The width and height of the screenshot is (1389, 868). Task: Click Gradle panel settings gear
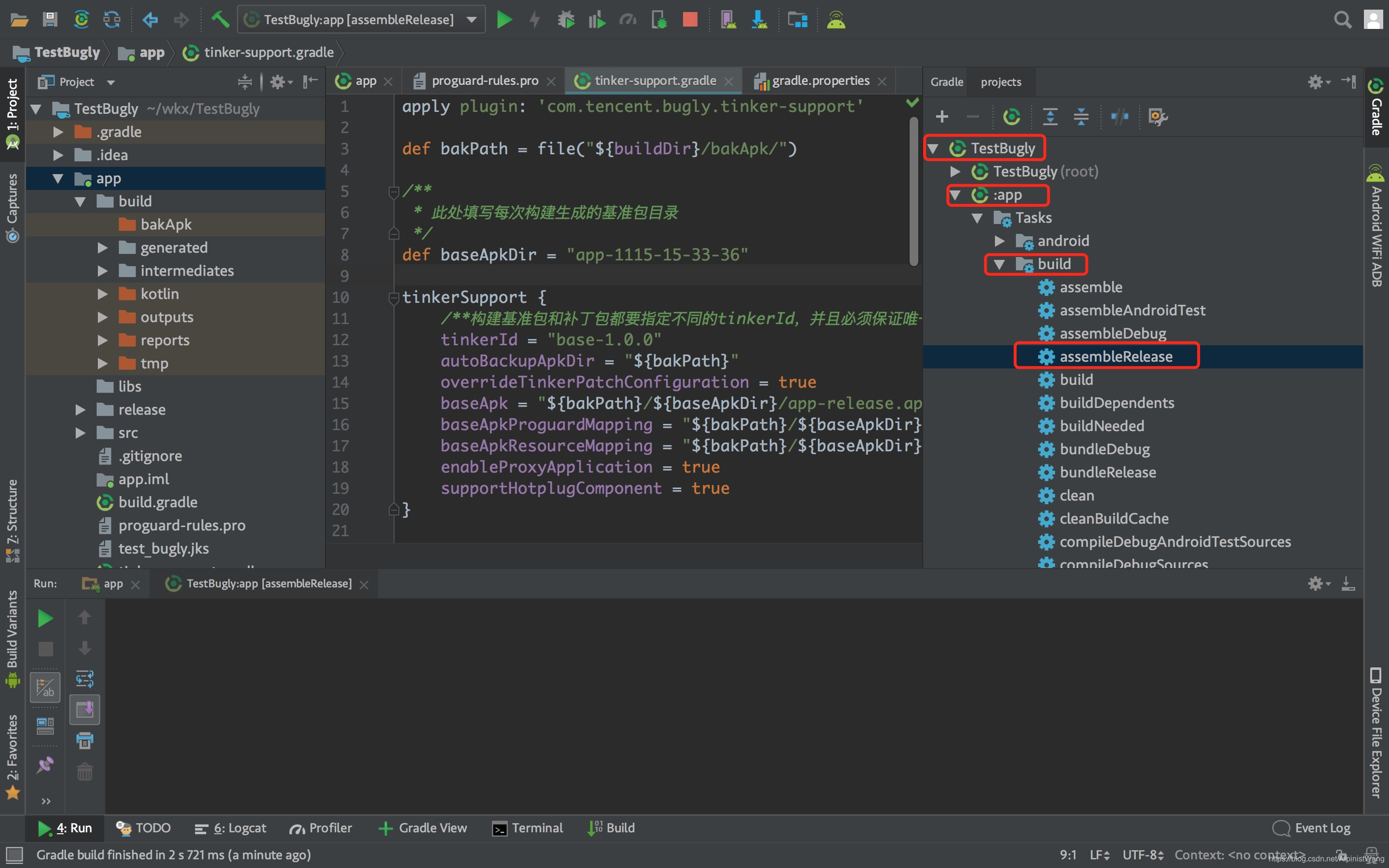tap(1319, 82)
